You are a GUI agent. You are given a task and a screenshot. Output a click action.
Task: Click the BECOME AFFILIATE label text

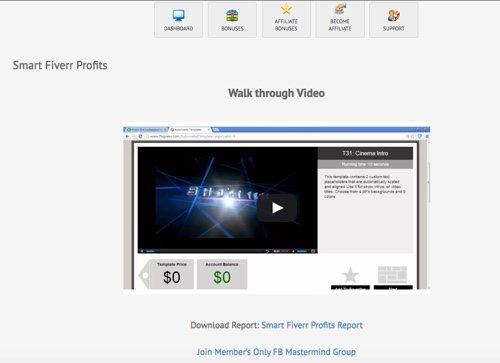[x=340, y=25]
